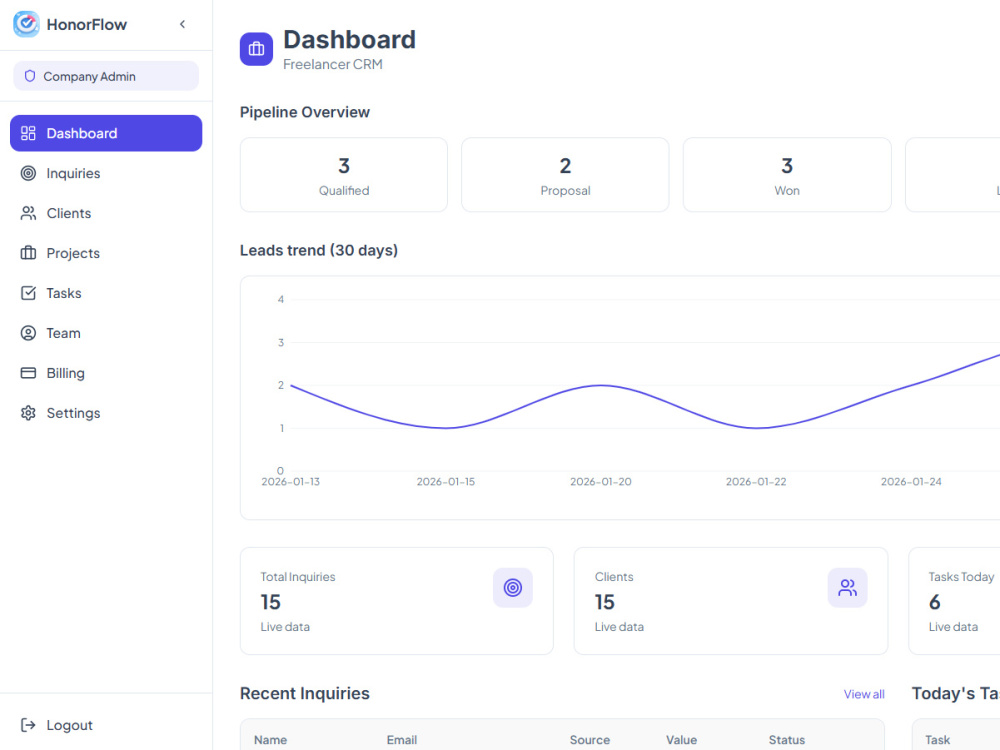Click the Inquiries target icon in sidebar
1000x750 pixels.
pos(28,173)
